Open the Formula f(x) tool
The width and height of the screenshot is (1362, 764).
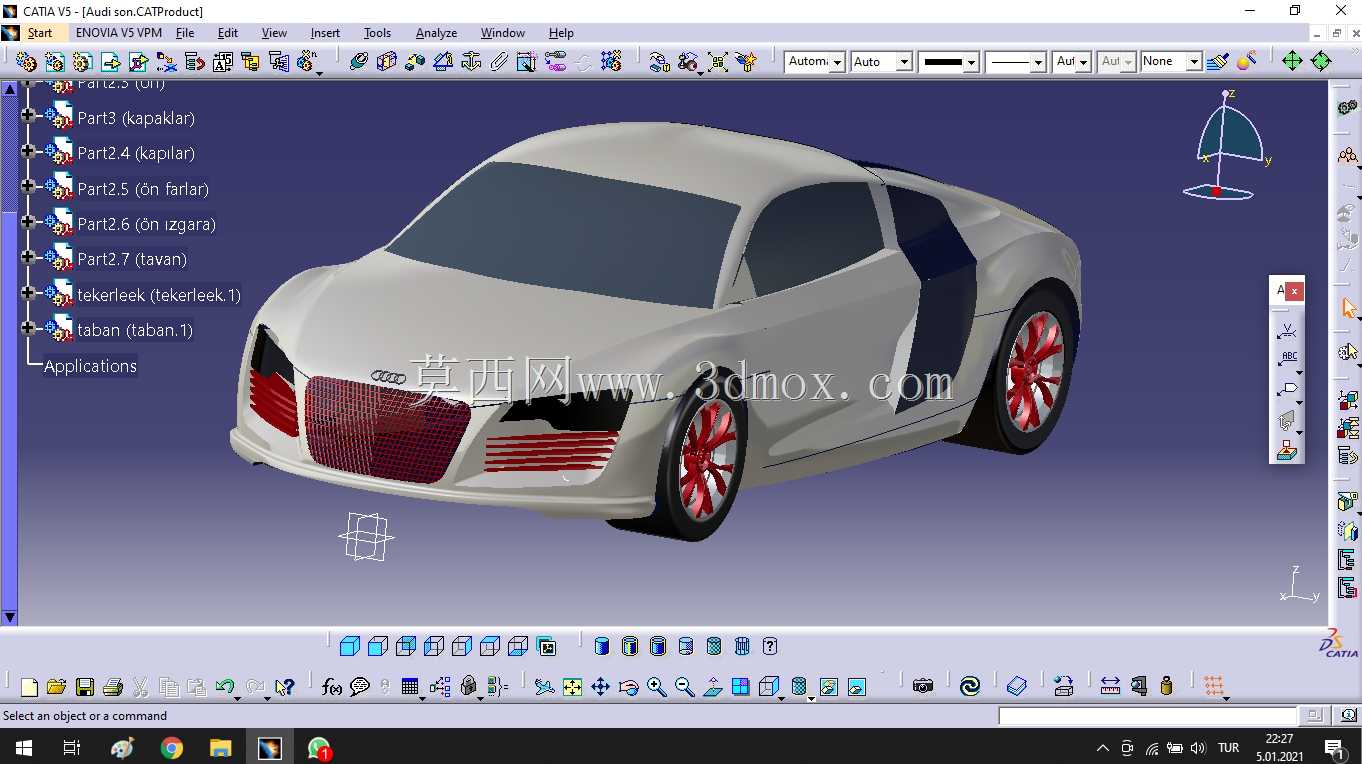(x=332, y=687)
